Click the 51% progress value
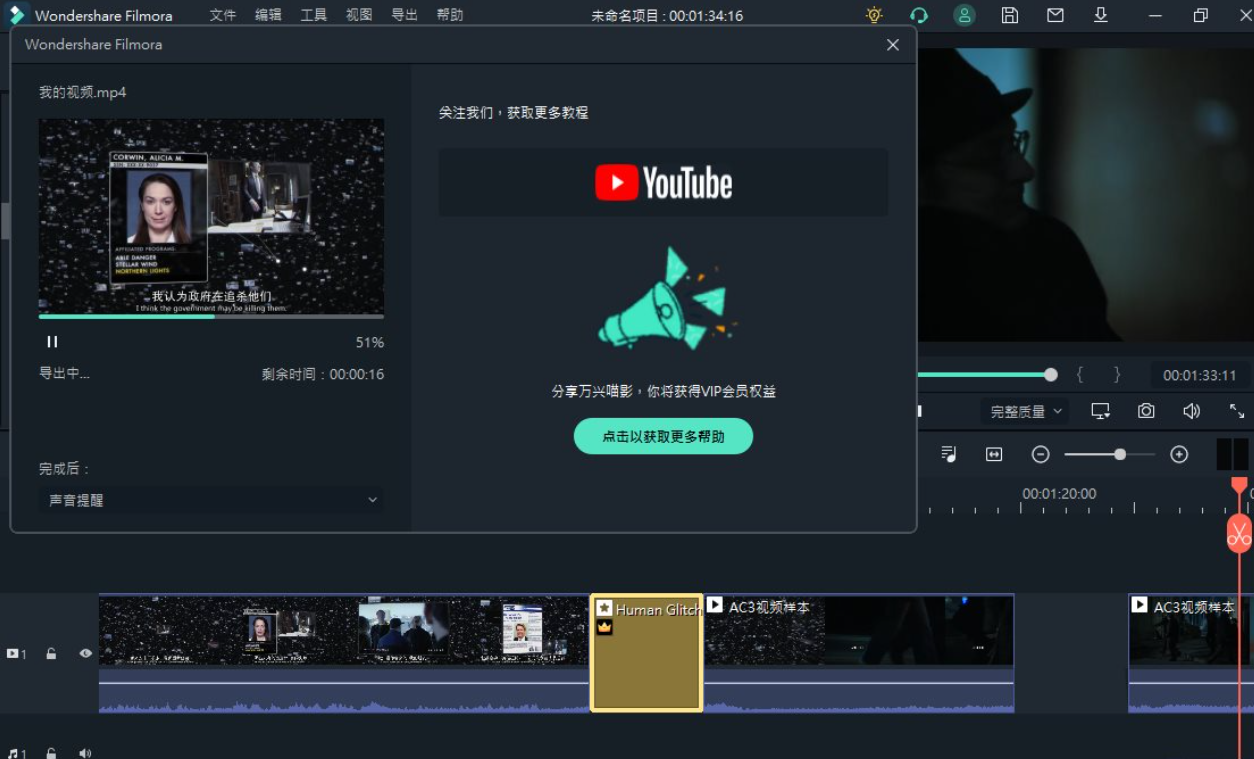Image resolution: width=1254 pixels, height=759 pixels. 370,342
